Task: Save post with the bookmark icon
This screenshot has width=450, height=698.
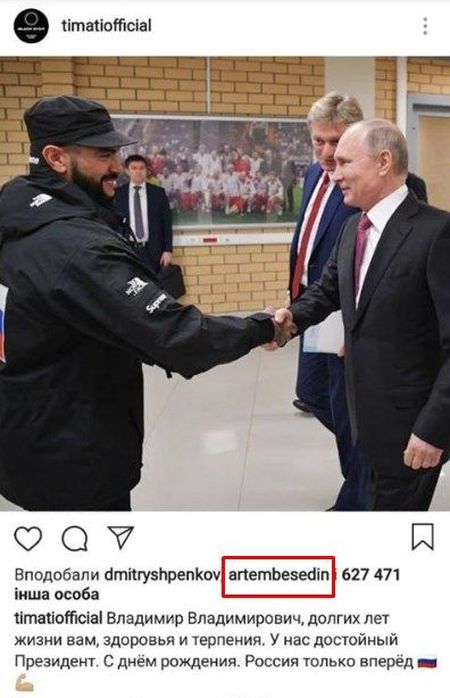Action: click(422, 536)
